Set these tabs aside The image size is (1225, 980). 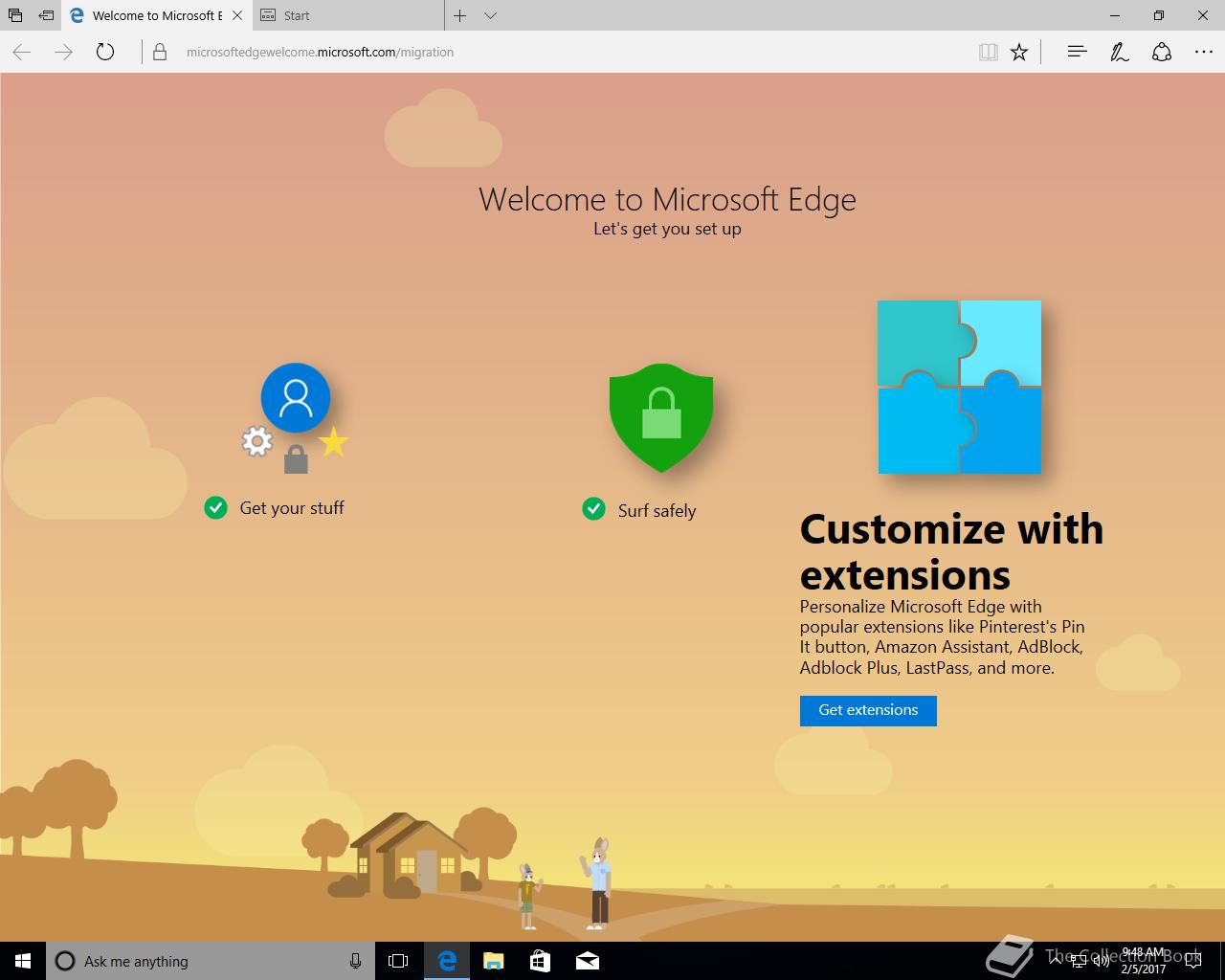[x=46, y=15]
